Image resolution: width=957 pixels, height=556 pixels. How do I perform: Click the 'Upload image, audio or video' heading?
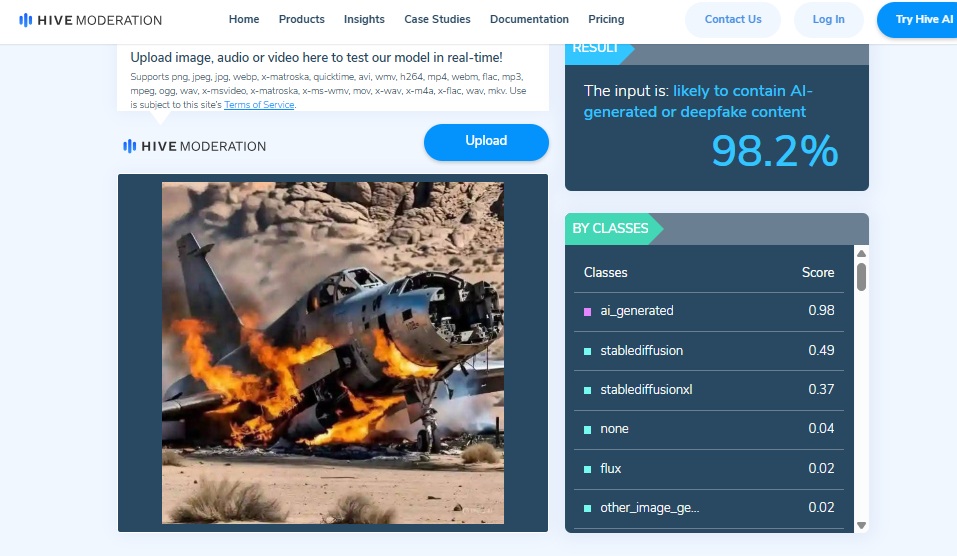[x=316, y=57]
